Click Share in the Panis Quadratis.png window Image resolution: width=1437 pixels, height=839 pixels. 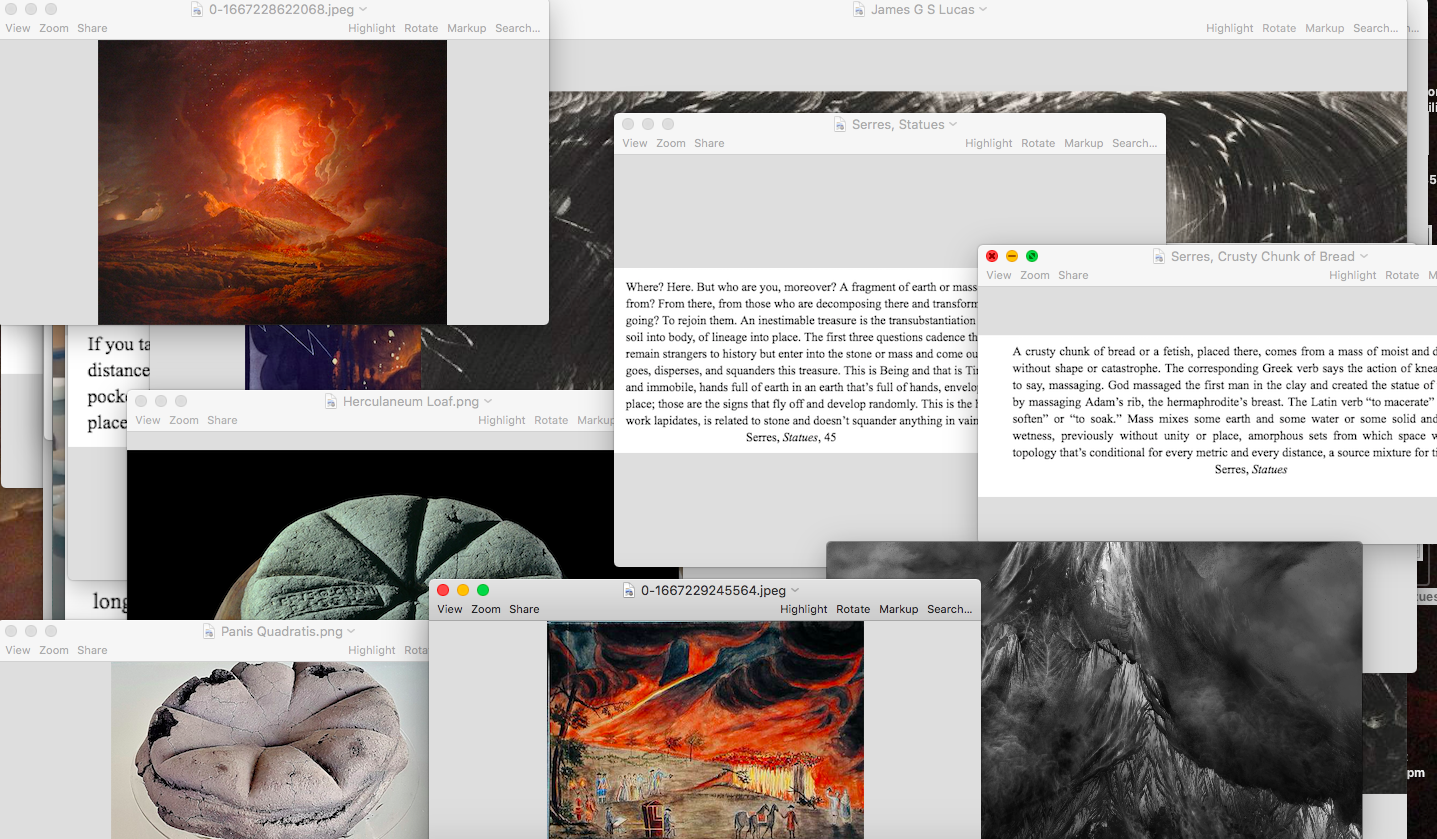point(92,650)
